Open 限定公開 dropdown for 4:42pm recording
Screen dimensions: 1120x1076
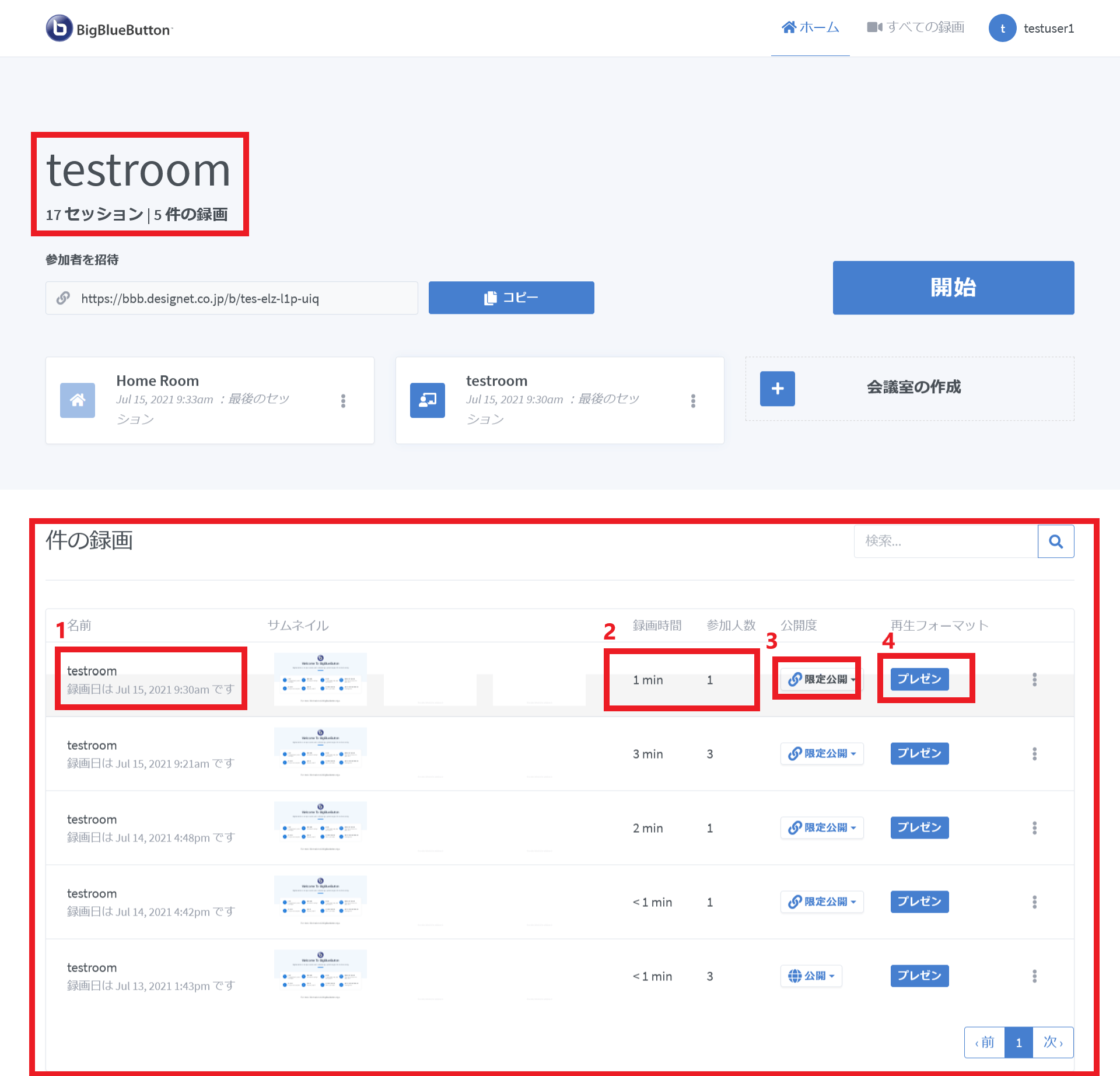[821, 902]
